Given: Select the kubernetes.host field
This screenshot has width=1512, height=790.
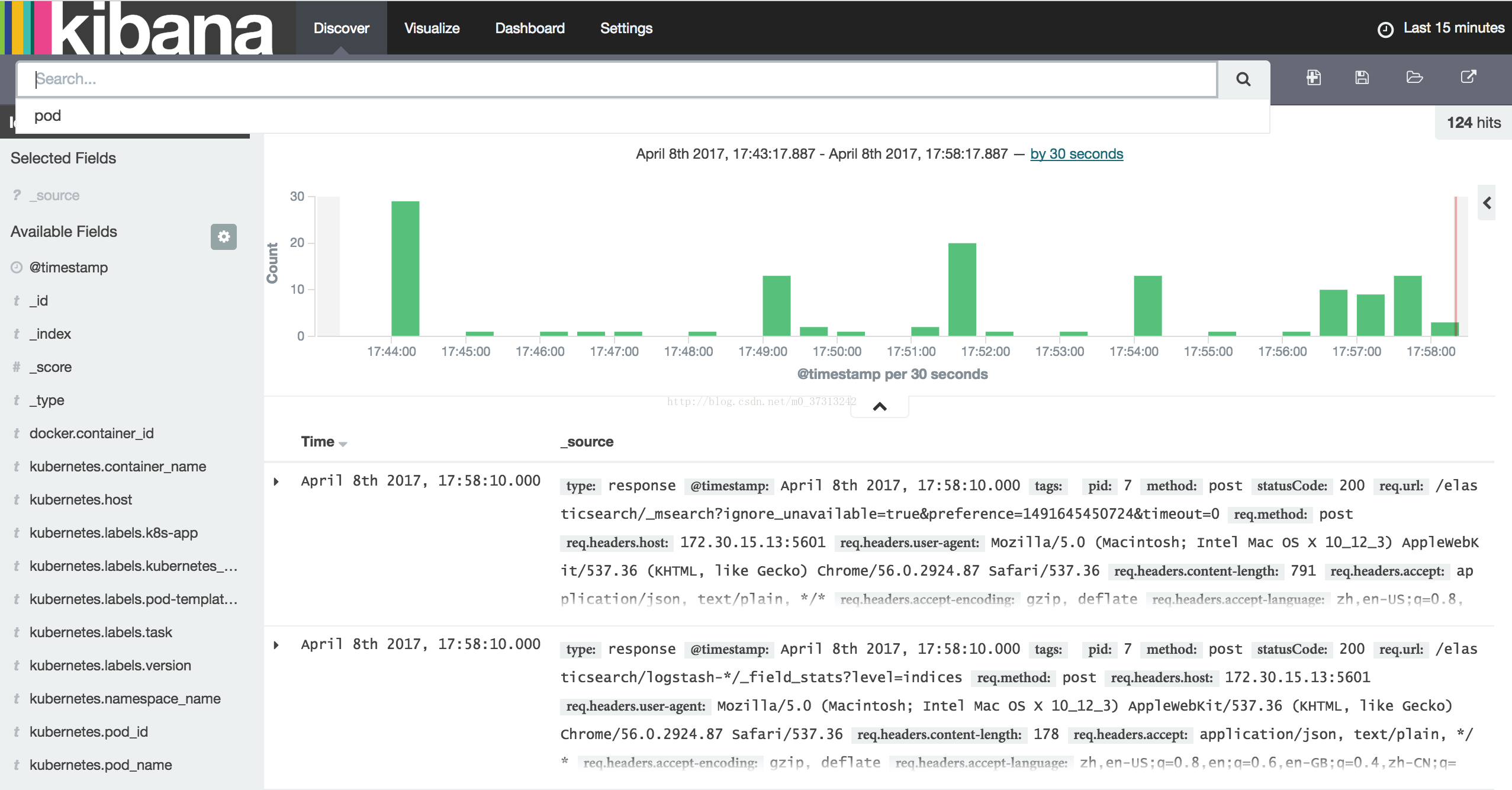Looking at the screenshot, I should 81,500.
